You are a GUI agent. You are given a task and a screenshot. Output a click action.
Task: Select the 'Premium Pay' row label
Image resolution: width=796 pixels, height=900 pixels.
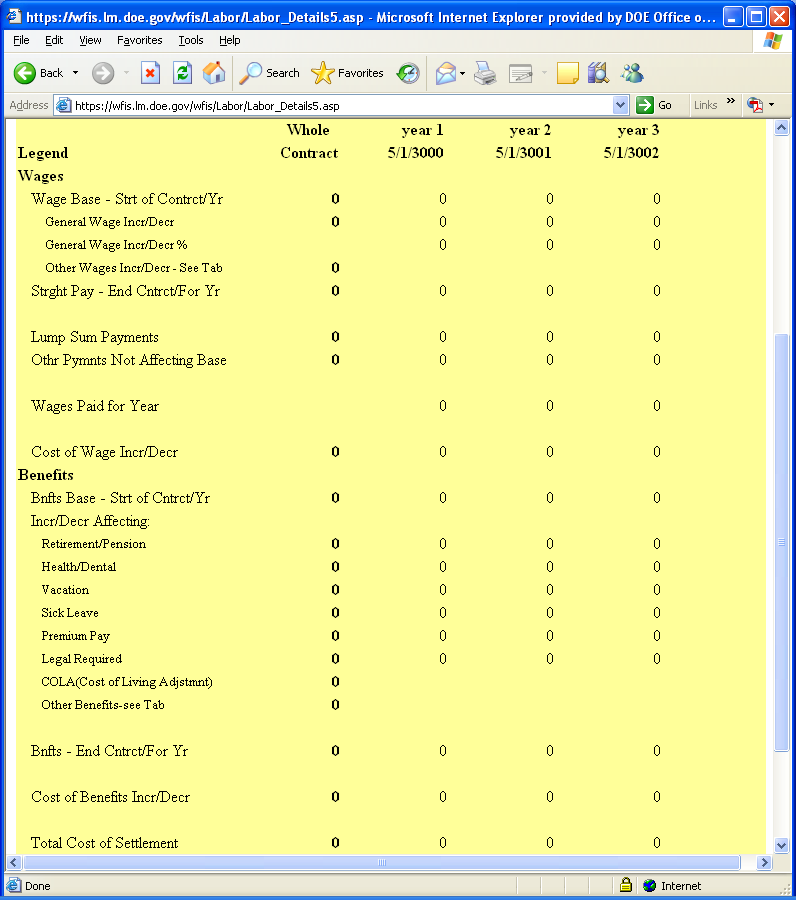75,636
